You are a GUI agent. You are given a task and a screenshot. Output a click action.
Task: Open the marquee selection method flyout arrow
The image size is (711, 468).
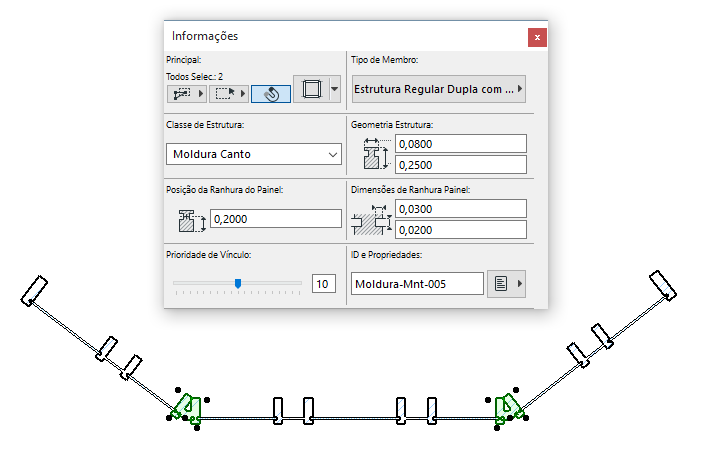tap(243, 94)
